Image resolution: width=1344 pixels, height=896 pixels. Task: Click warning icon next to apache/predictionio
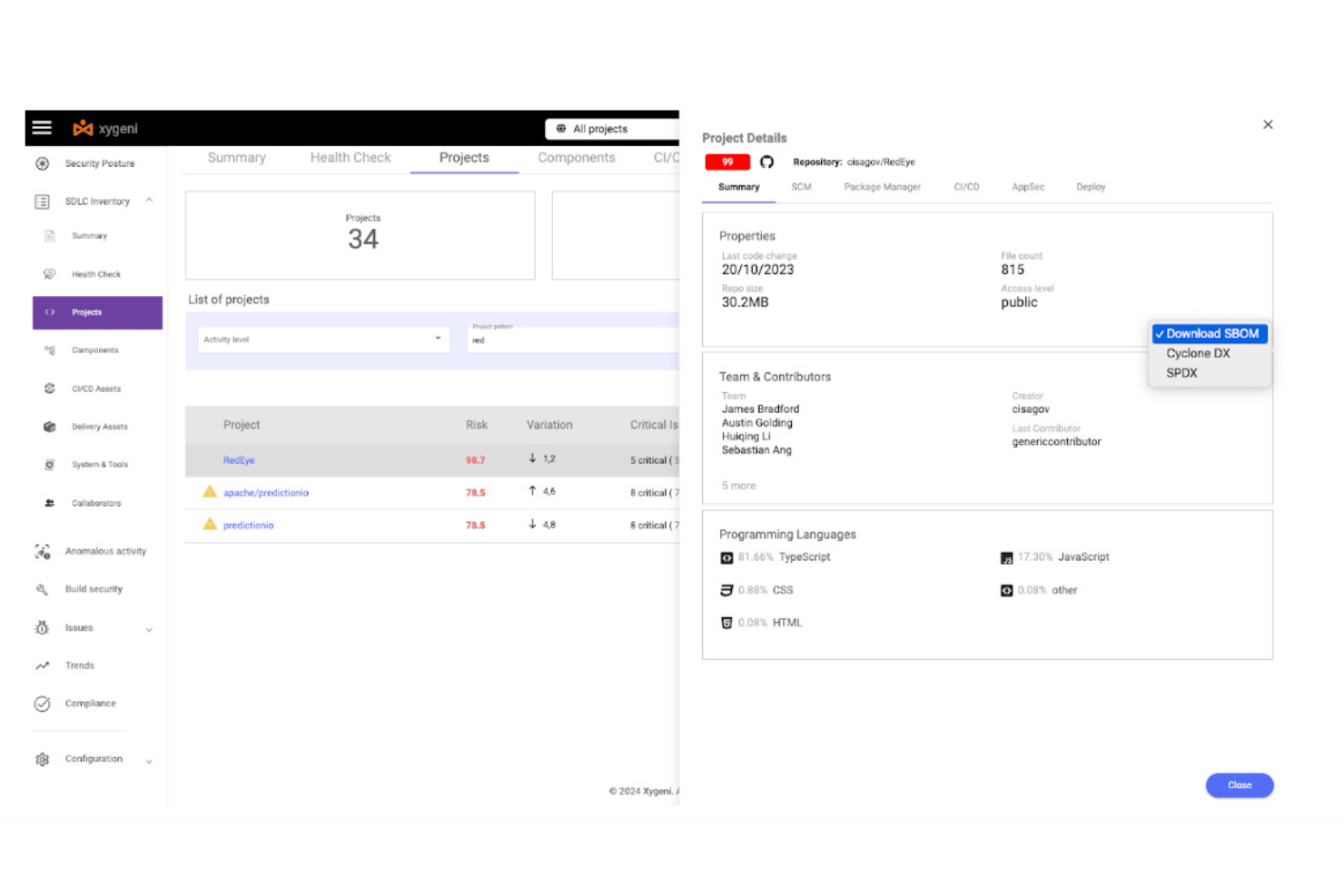pos(210,491)
